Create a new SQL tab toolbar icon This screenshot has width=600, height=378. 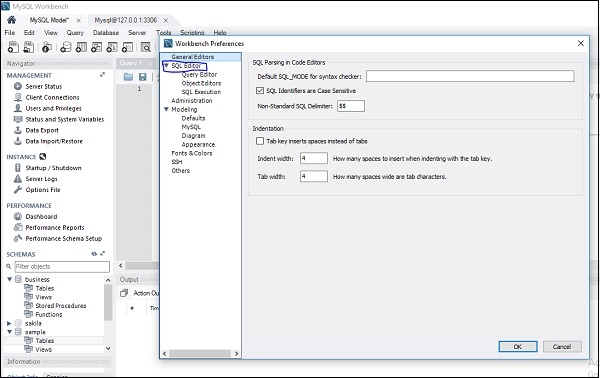(13, 47)
